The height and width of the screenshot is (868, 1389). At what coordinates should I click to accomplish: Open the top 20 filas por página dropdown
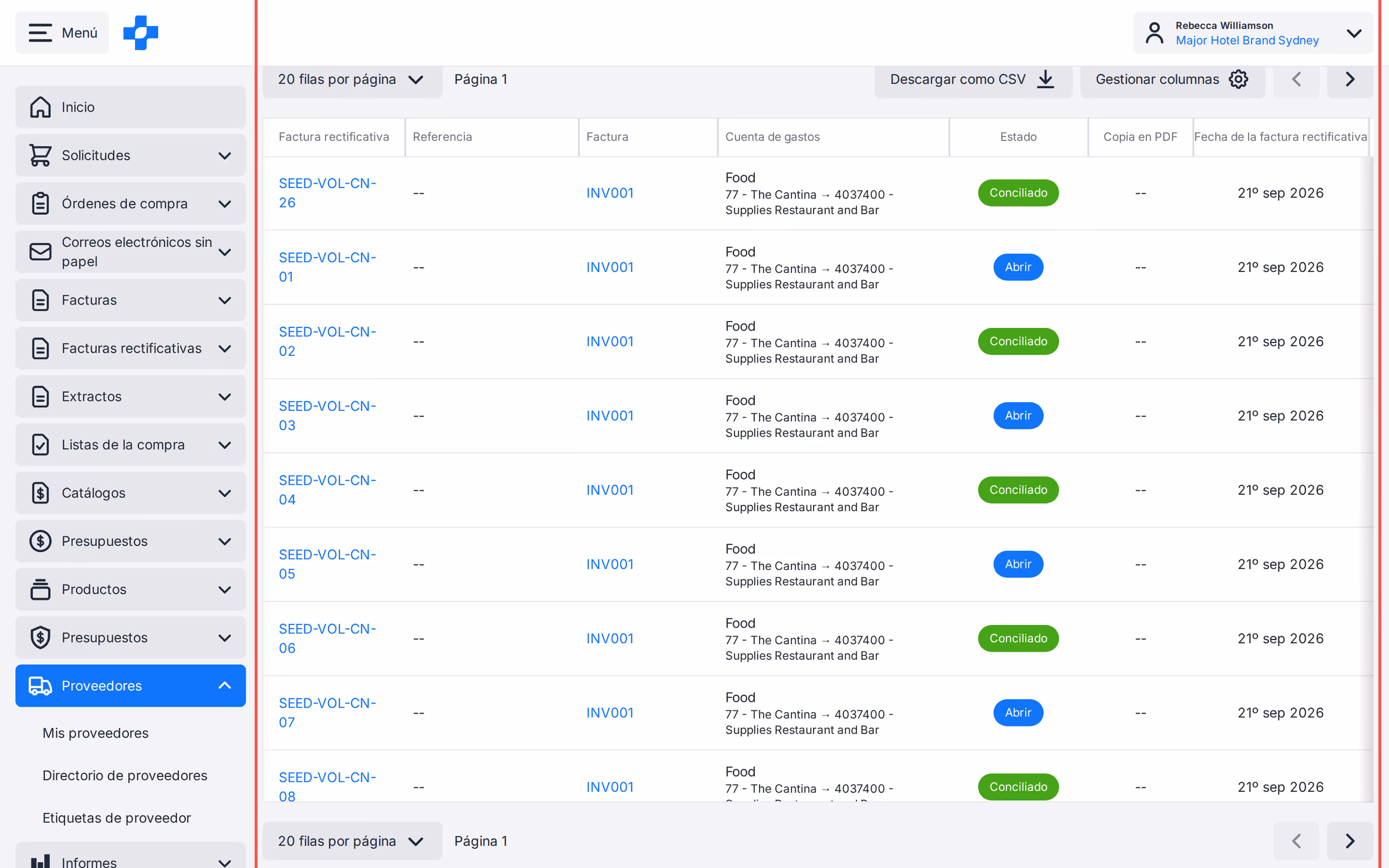(352, 79)
